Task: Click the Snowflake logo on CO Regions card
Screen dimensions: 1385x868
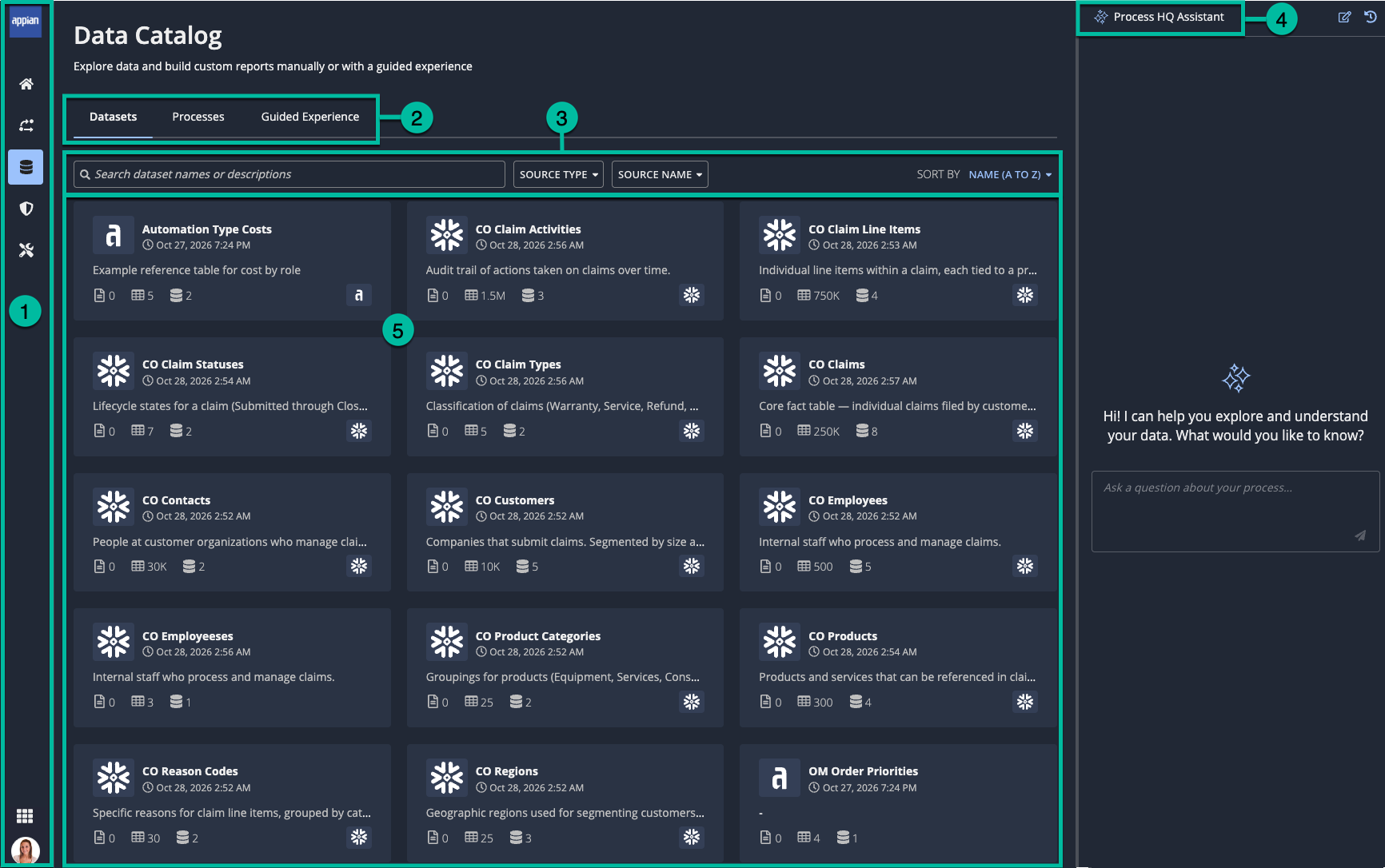Action: pos(447,777)
